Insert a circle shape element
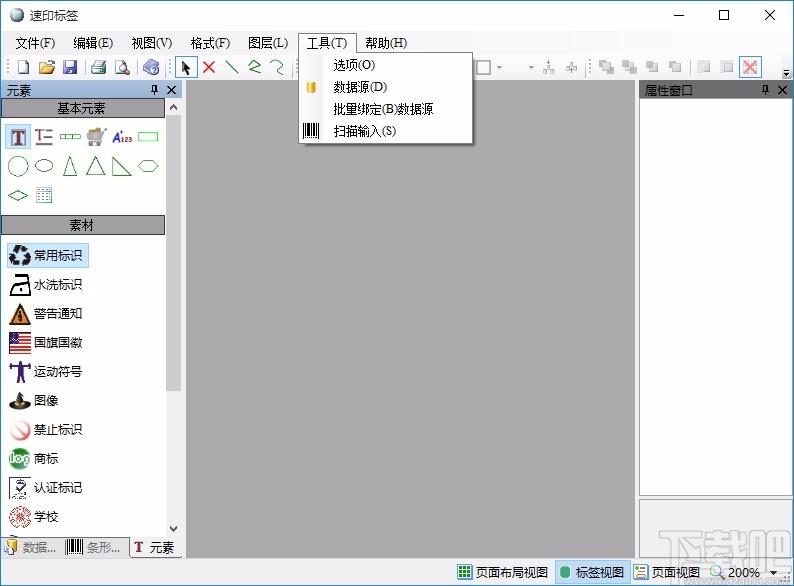 (18, 166)
